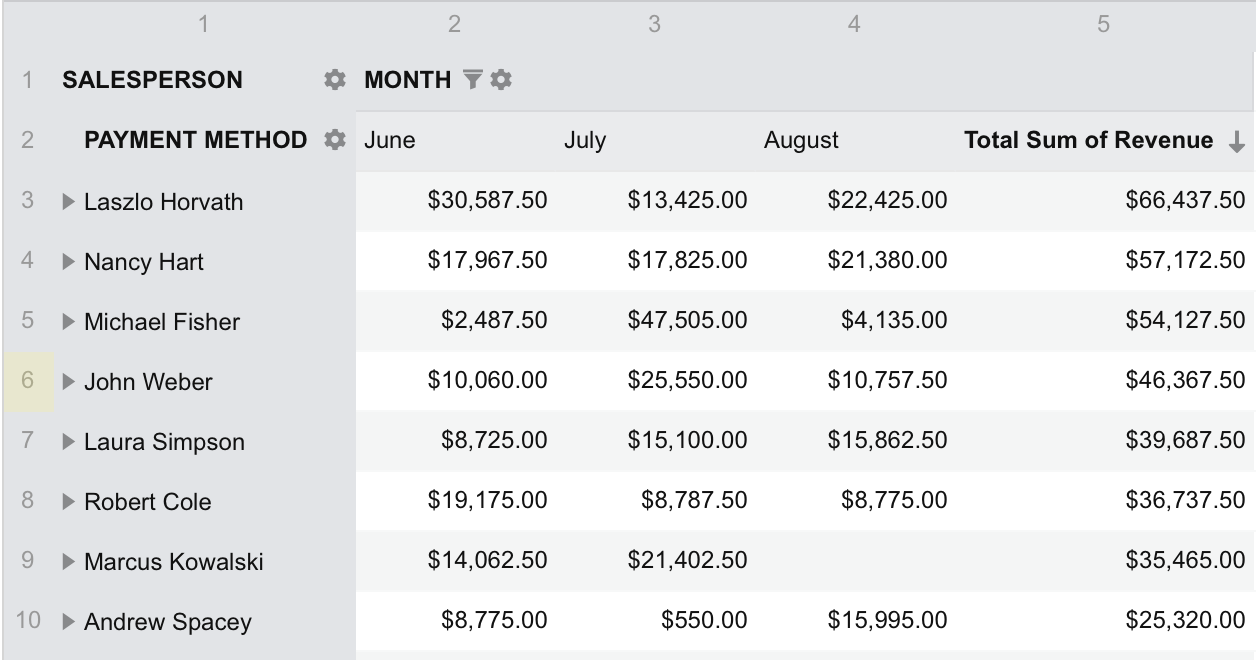The image size is (1256, 660).
Task: Select the August column header
Action: click(x=801, y=141)
